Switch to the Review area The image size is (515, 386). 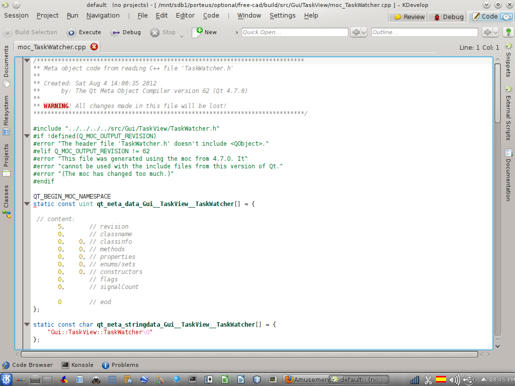(x=410, y=17)
